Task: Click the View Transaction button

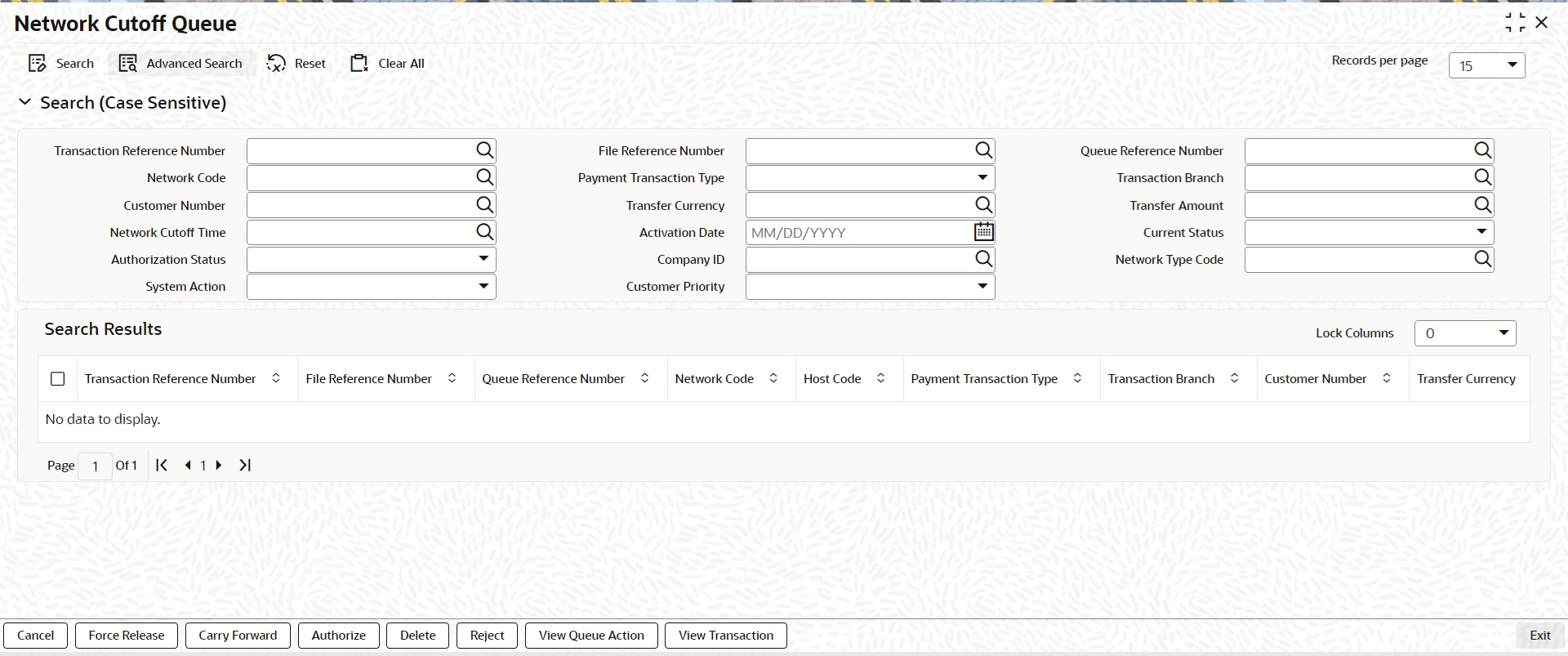Action: click(x=726, y=636)
